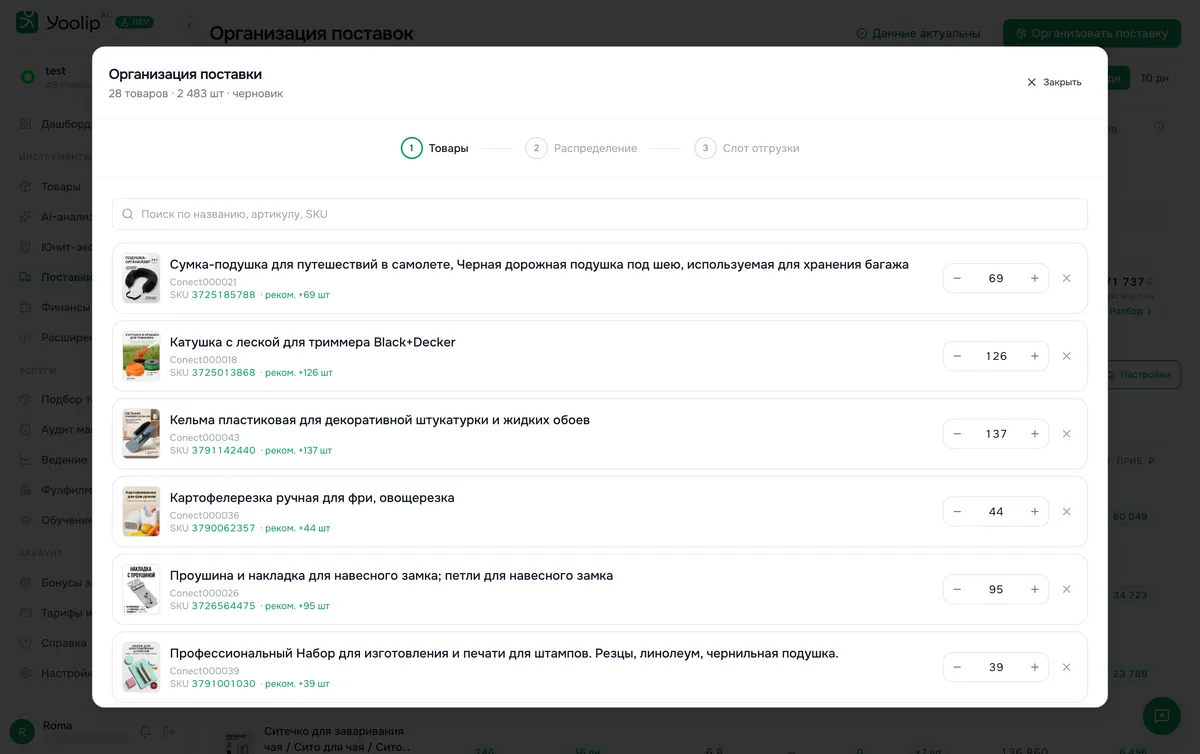Increase quantity of Катушка с леской
1200x754 pixels.
click(1034, 356)
